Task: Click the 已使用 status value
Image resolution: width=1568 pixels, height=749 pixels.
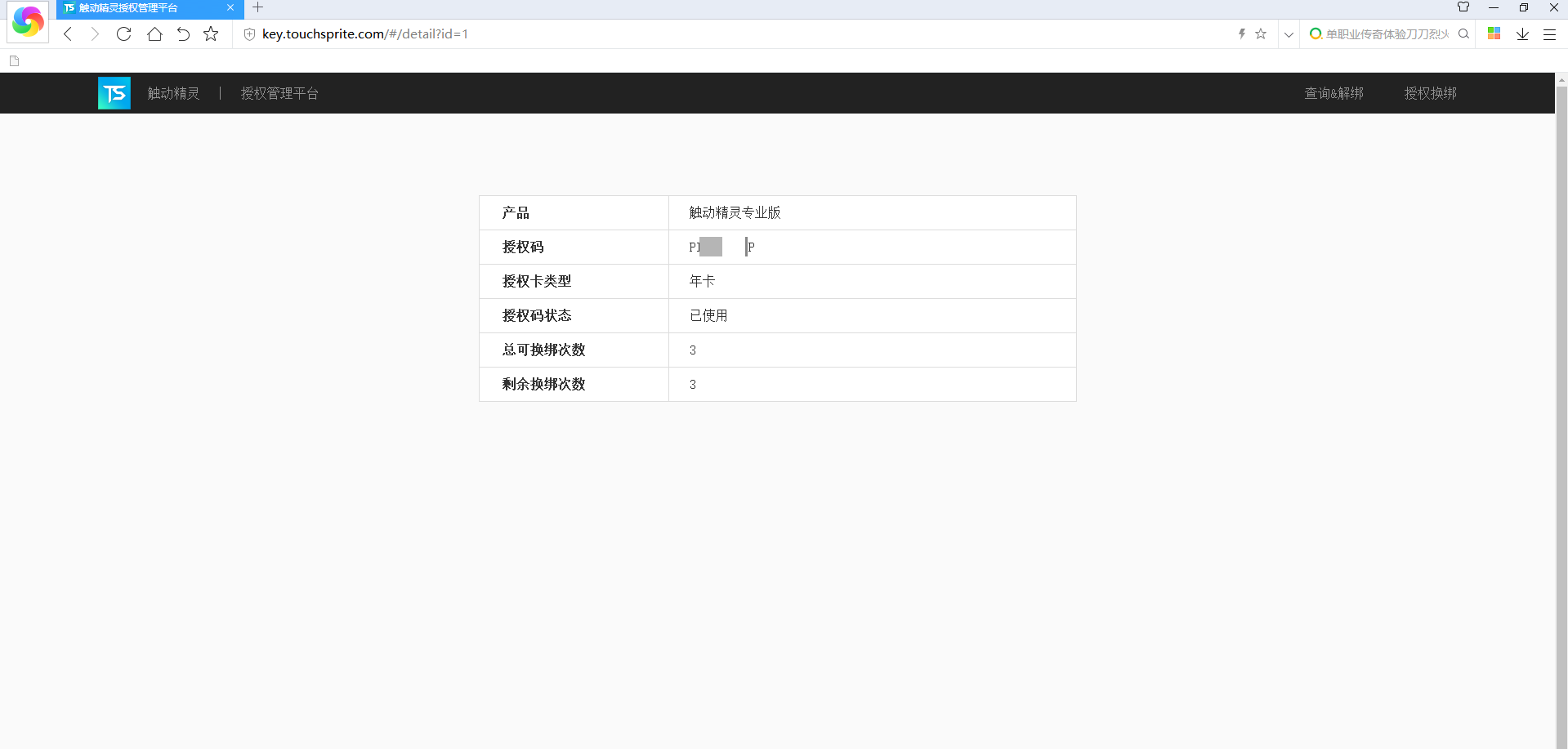Action: click(x=708, y=315)
